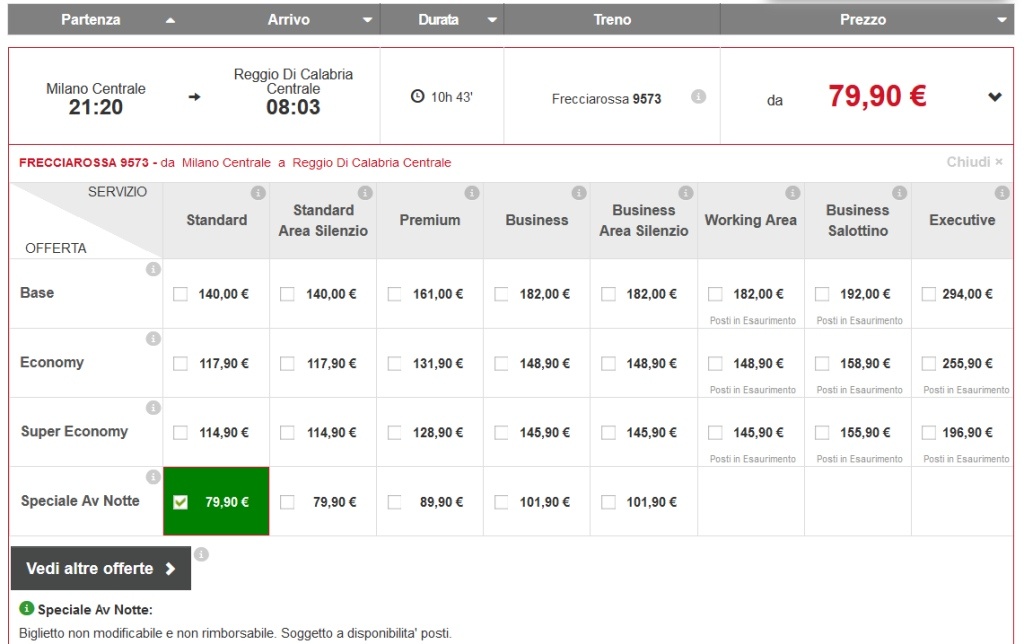Show info for Executive service column
1024x644 pixels.
tap(1003, 193)
